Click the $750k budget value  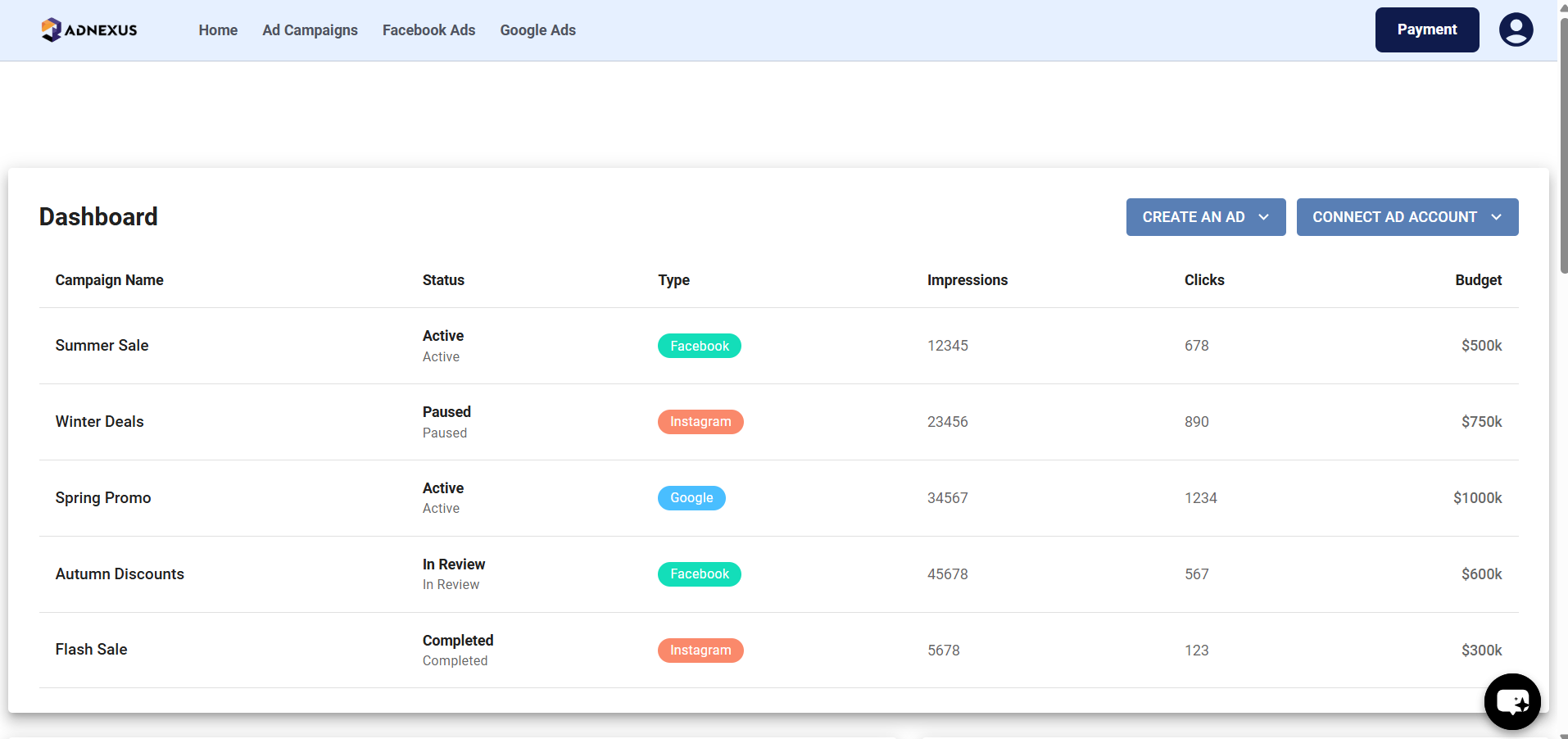[x=1481, y=422]
